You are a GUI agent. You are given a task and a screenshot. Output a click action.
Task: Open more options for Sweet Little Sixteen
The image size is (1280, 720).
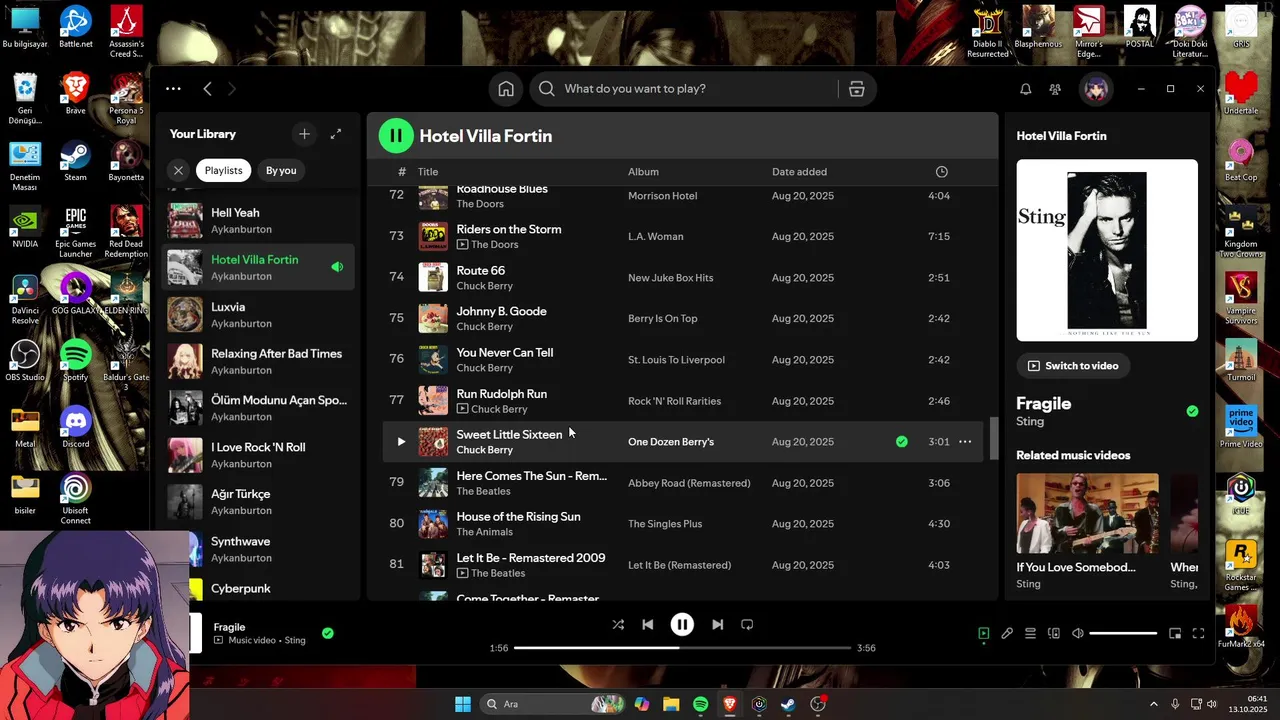(965, 442)
